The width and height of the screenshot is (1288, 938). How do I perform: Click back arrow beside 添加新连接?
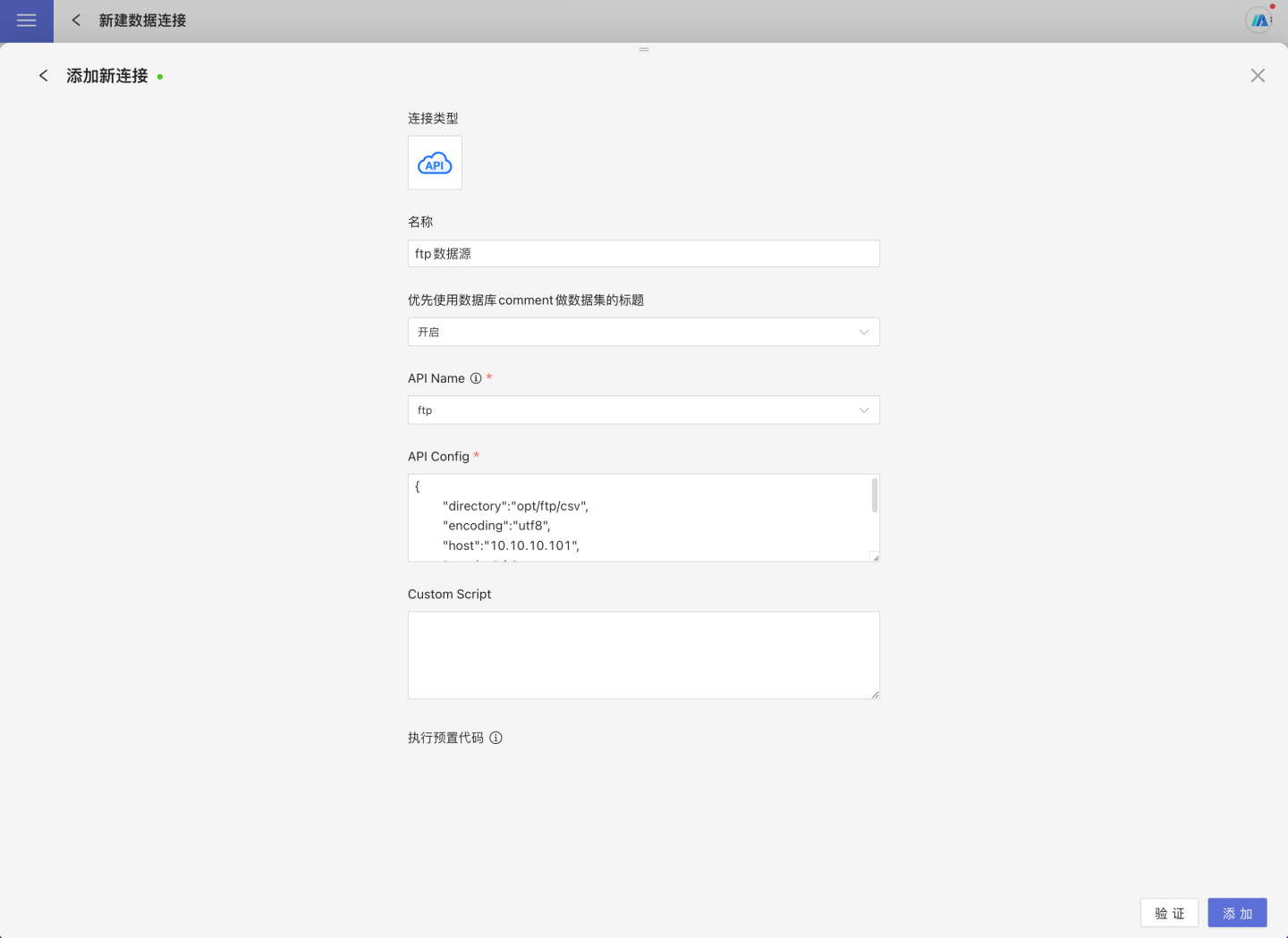(43, 76)
